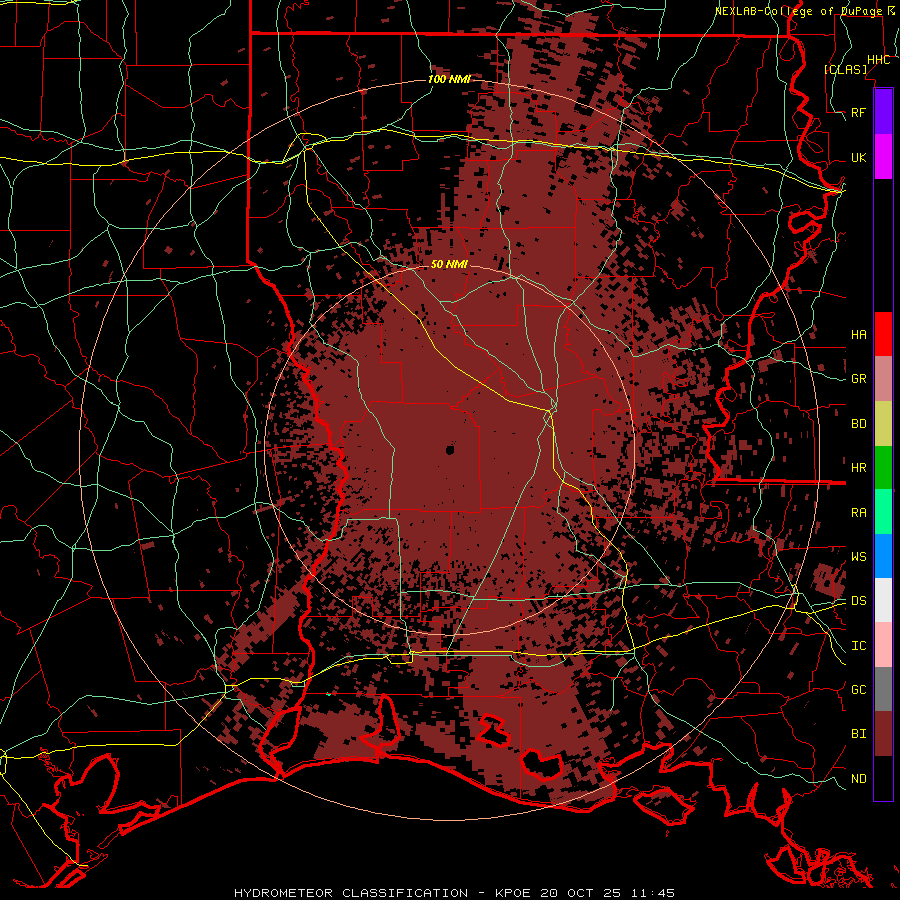Click the BI dark-red legend swatch
900x900 pixels.
coord(883,734)
